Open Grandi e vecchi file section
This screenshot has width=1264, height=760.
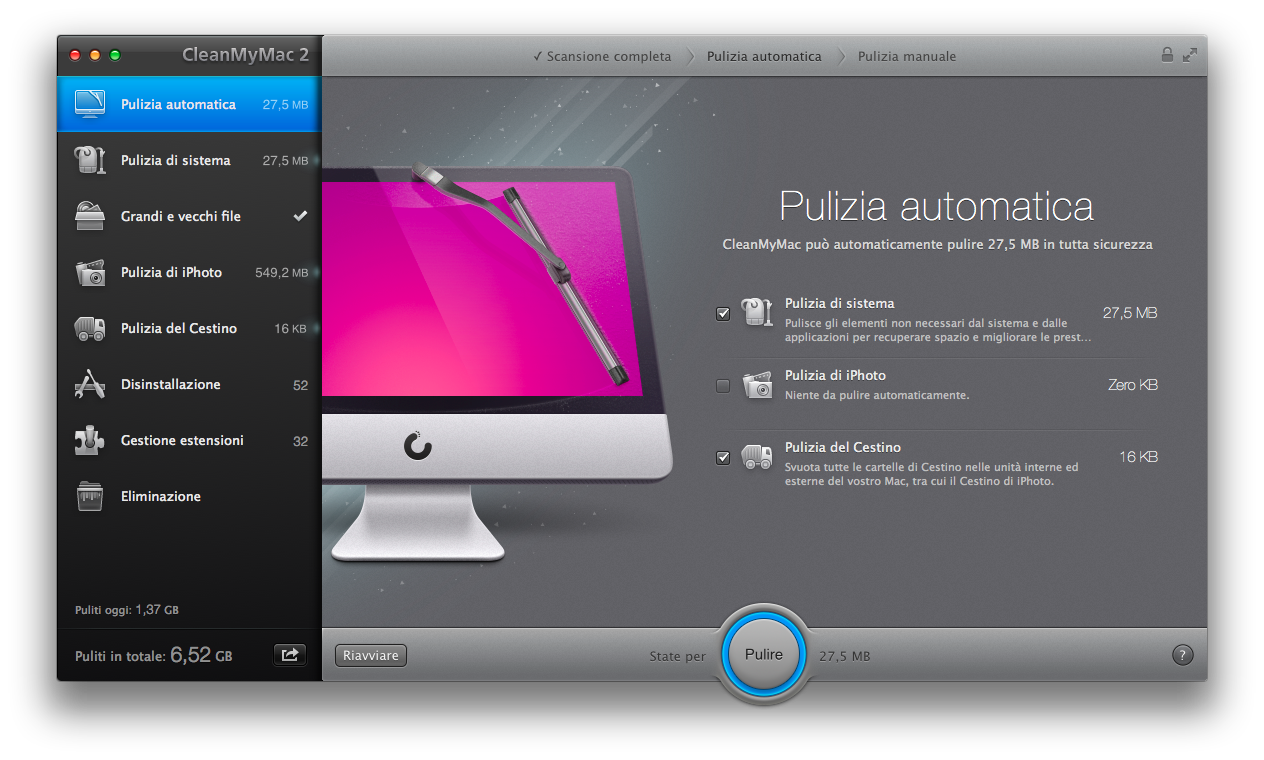point(181,216)
